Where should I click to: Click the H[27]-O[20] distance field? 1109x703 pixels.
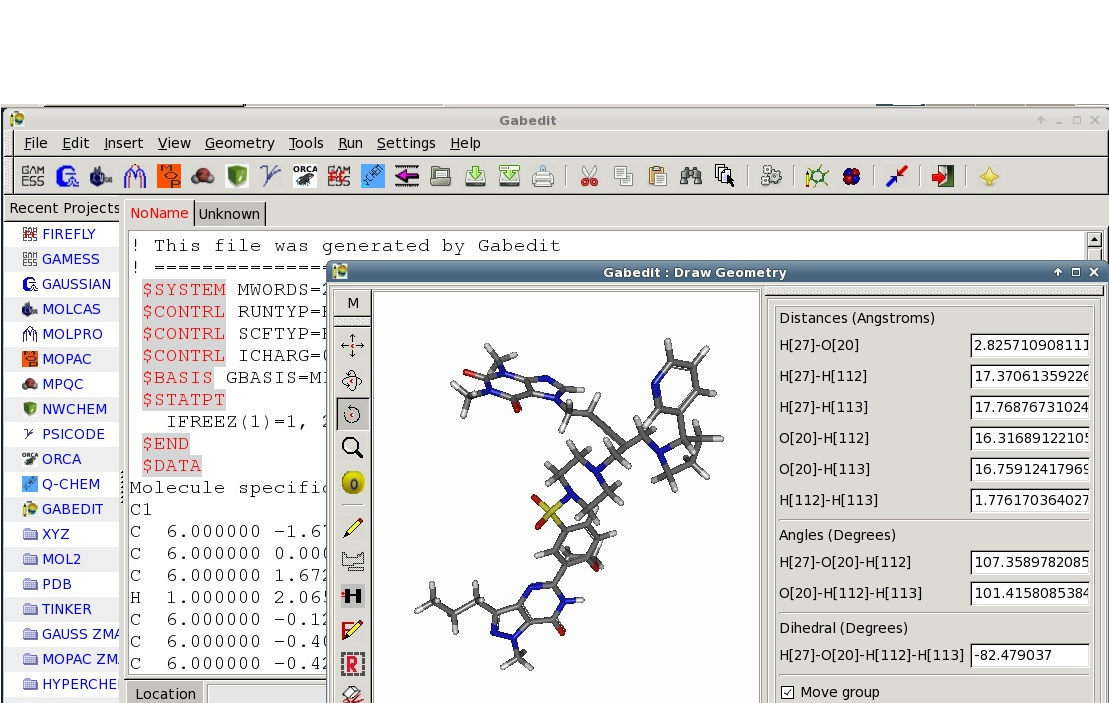[1030, 346]
